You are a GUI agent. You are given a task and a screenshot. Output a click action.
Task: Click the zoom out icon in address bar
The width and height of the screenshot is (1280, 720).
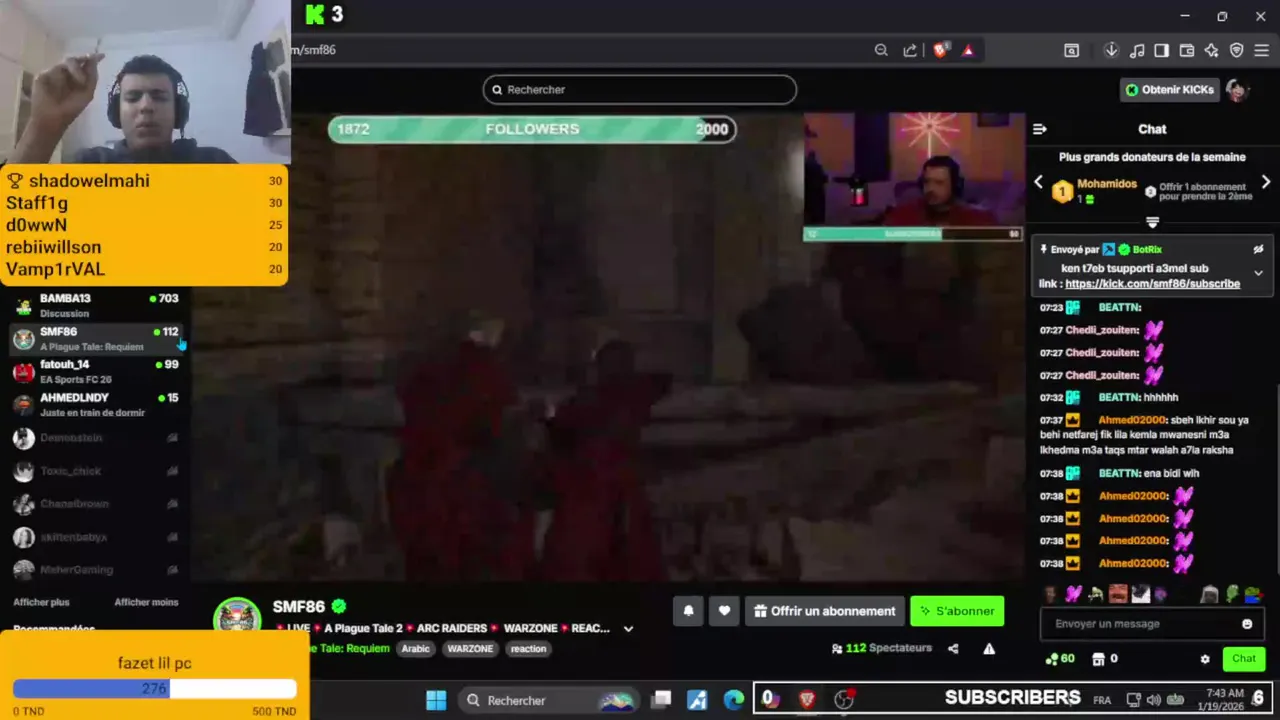pos(881,50)
